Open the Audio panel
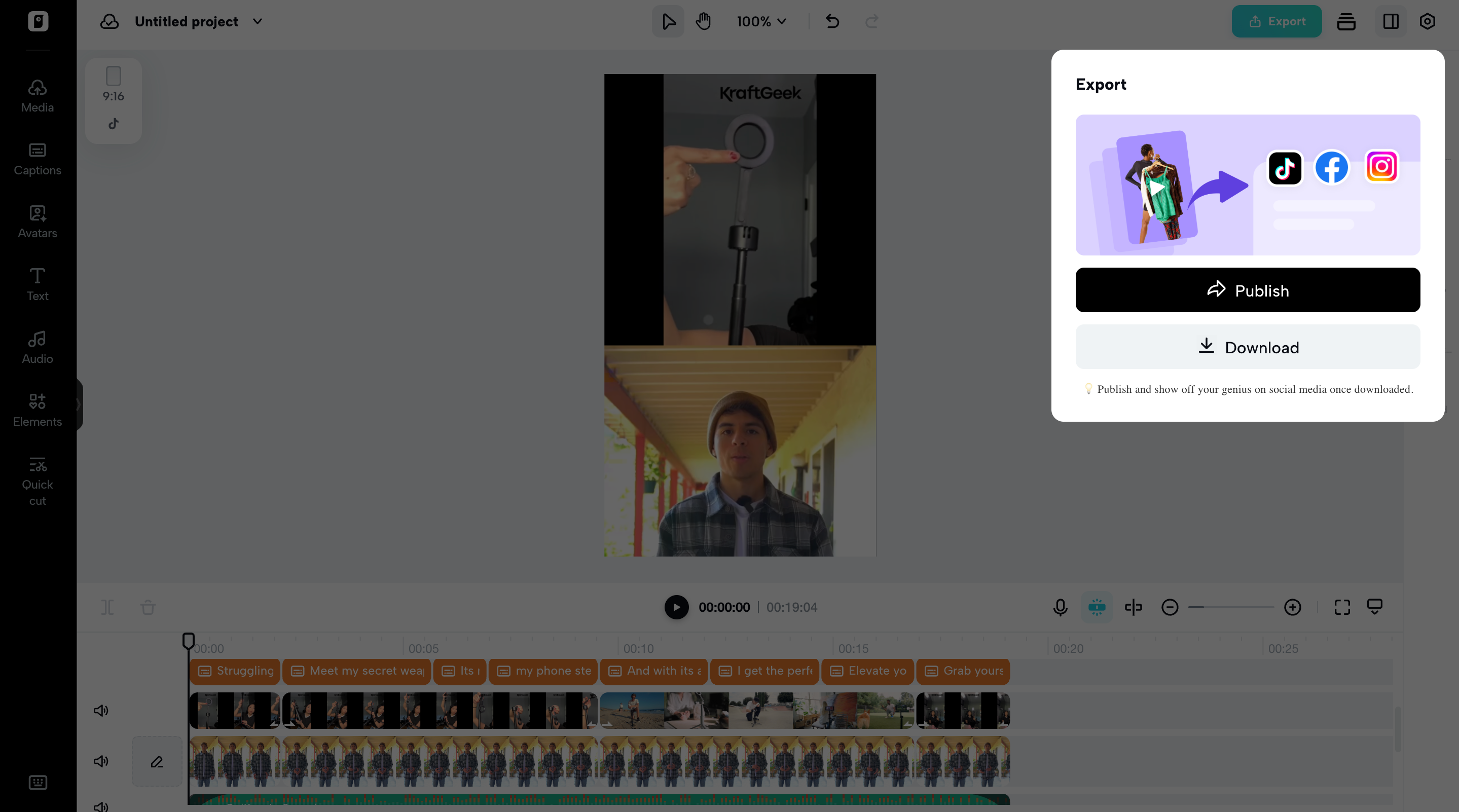The height and width of the screenshot is (812, 1459). [x=38, y=348]
